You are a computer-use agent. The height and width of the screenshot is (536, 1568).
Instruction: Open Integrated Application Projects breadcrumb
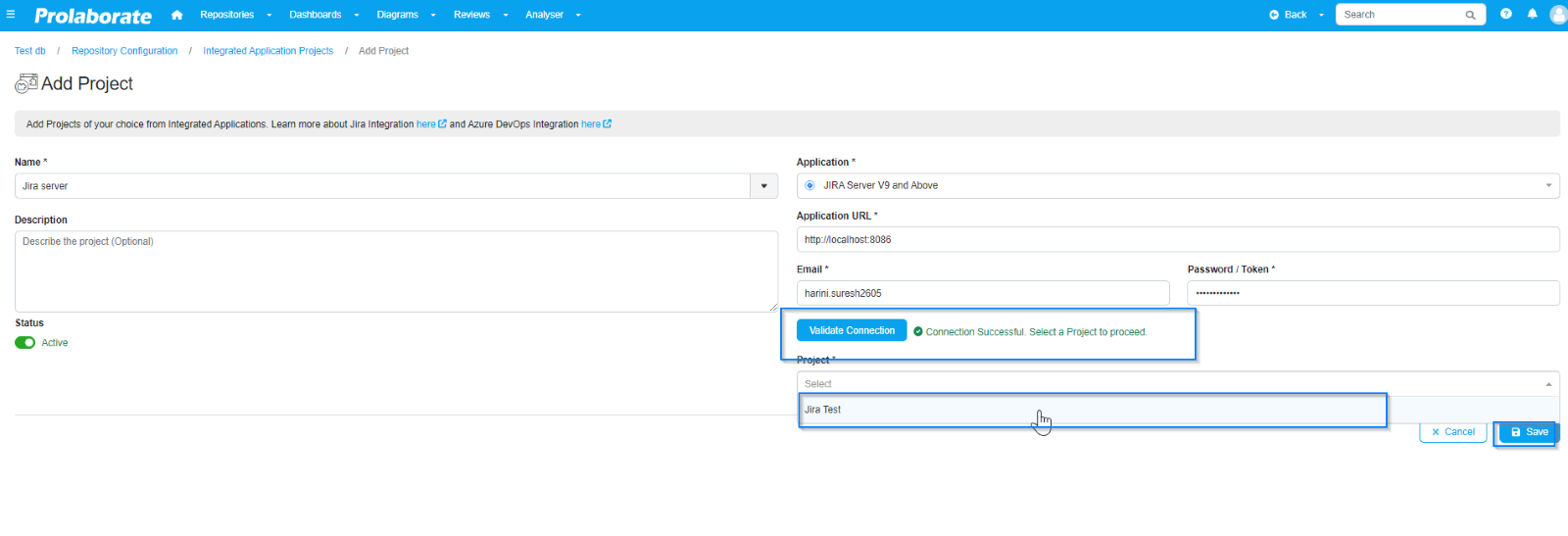(x=268, y=51)
